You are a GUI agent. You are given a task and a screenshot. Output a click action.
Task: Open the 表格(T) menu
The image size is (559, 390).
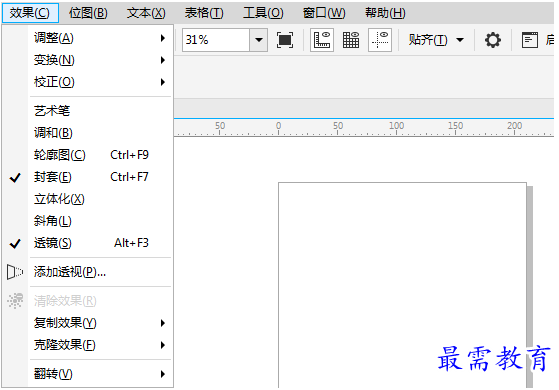pos(204,13)
